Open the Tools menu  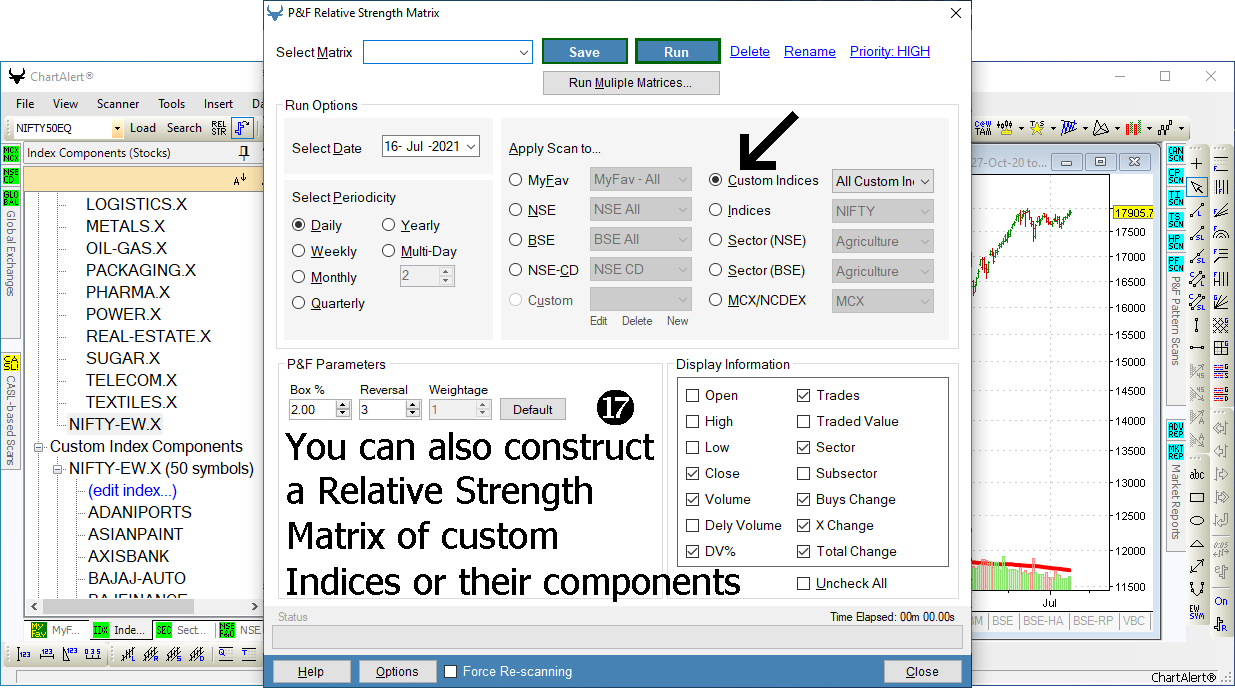point(171,104)
